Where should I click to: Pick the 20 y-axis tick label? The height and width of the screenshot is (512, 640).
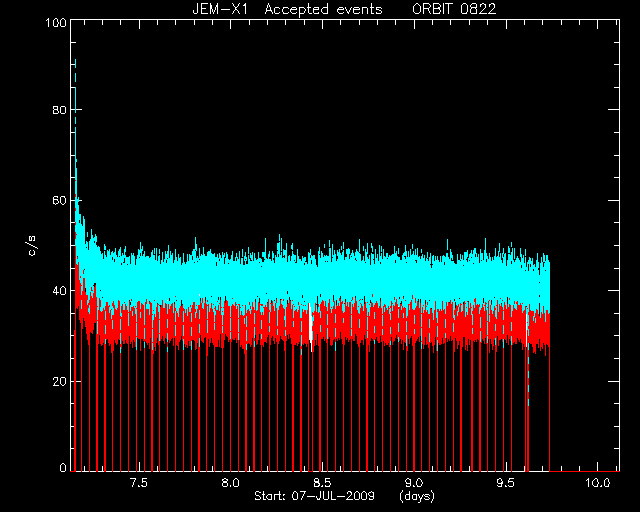point(60,381)
